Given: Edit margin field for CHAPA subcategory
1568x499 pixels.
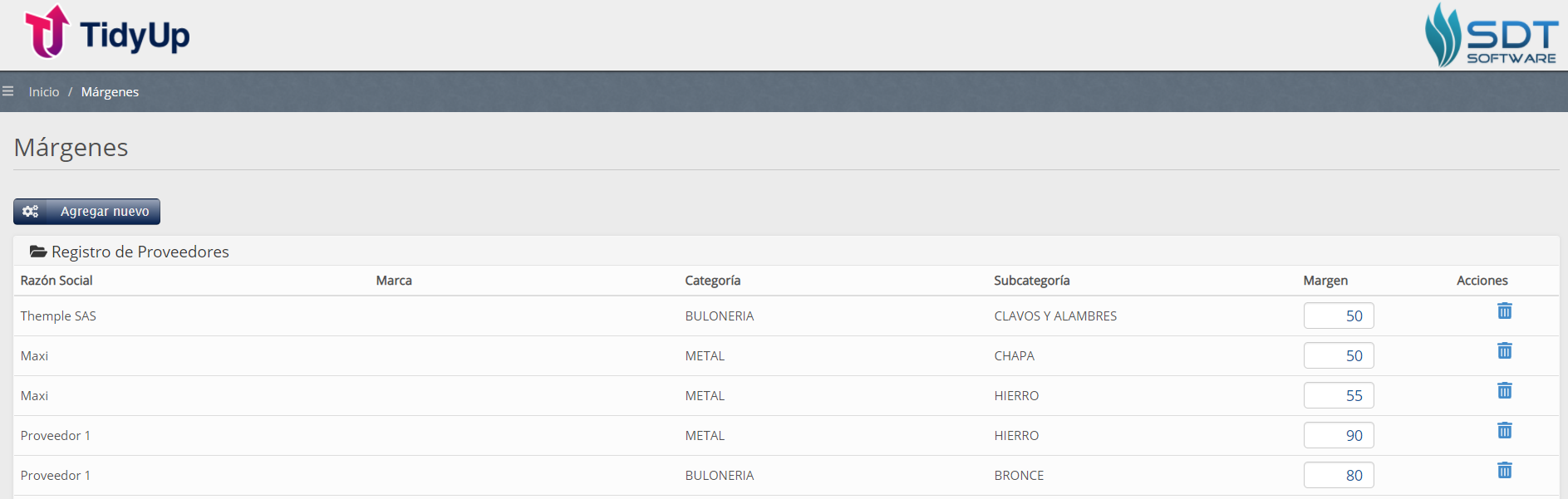Looking at the screenshot, I should 1339,355.
